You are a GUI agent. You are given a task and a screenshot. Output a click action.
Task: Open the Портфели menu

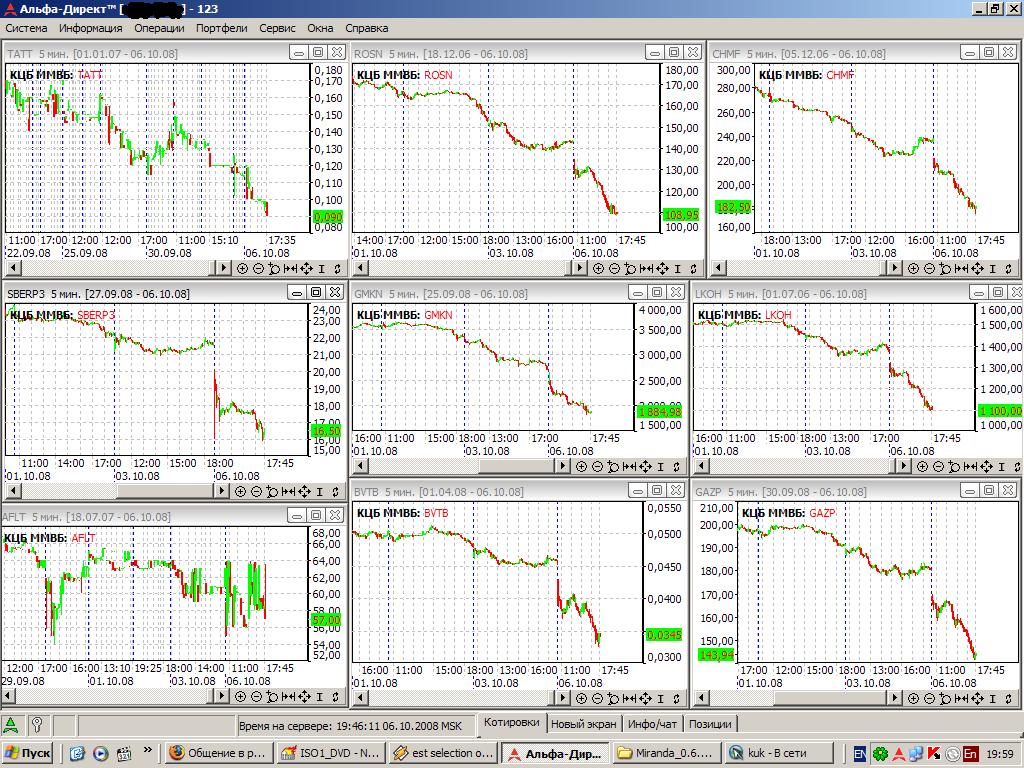(x=222, y=28)
